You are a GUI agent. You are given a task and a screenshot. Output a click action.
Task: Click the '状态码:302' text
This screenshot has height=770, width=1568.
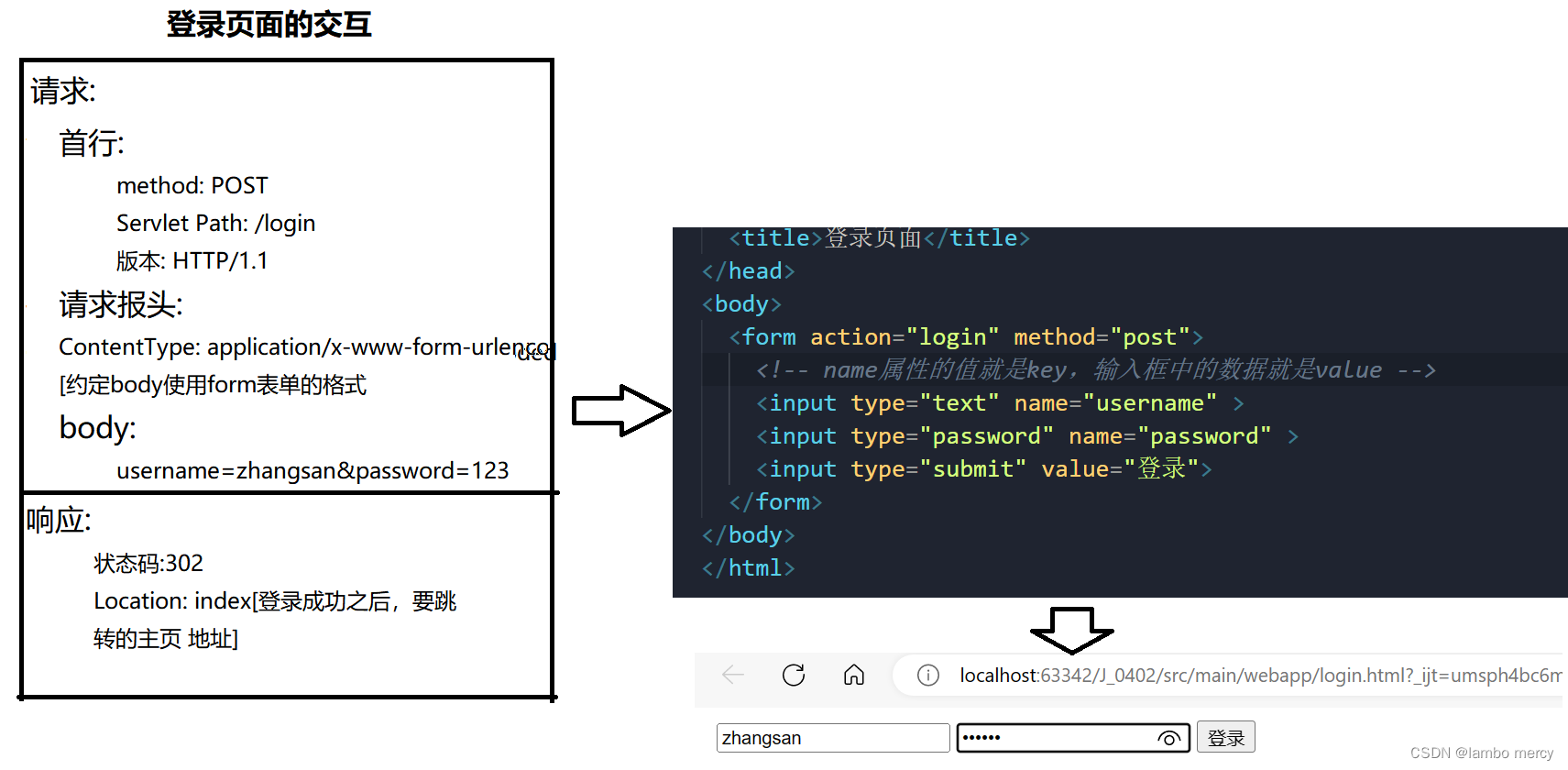pos(148,564)
